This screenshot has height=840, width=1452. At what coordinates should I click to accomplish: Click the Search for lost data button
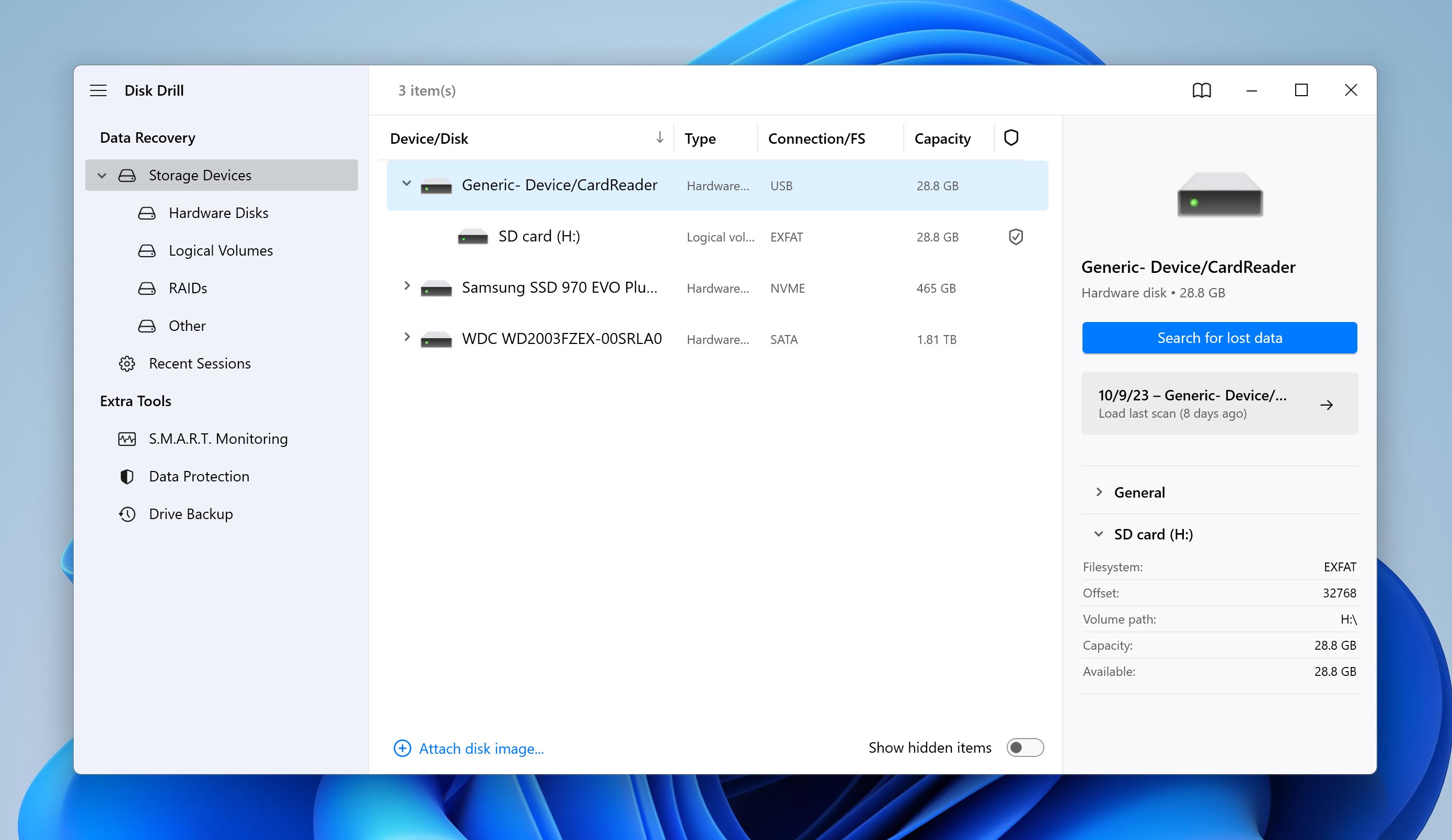click(1218, 337)
